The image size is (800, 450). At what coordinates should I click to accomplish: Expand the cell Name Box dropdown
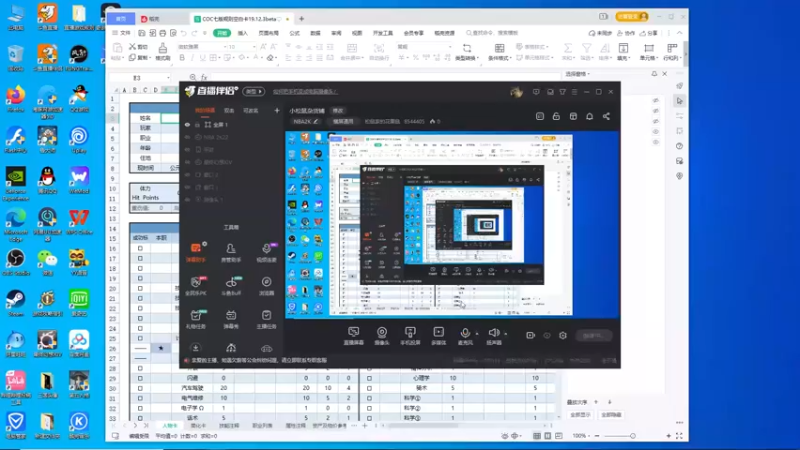pyautogui.click(x=168, y=78)
